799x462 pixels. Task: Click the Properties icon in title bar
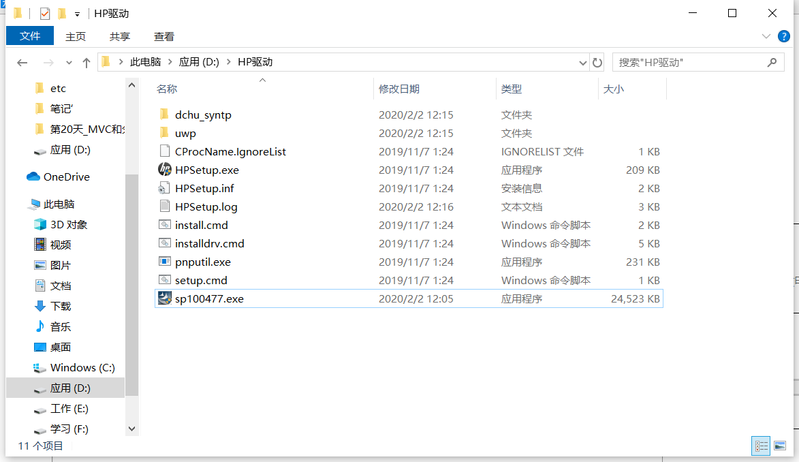(x=44, y=14)
